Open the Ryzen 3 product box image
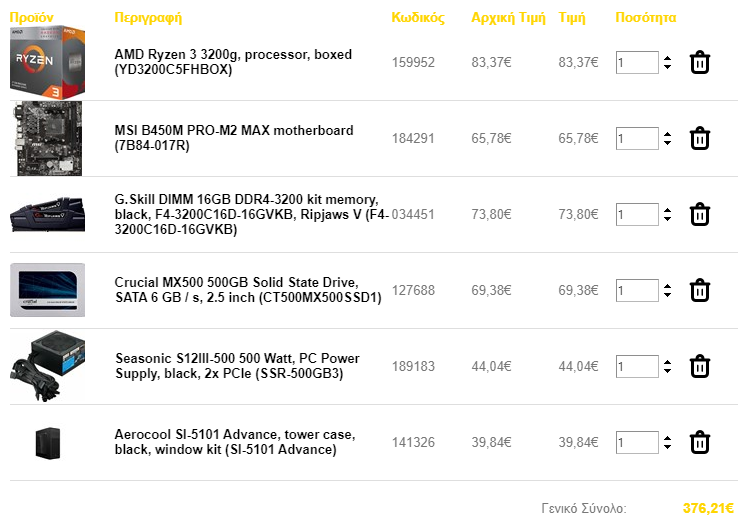The width and height of the screenshot is (743, 531). (x=47, y=63)
